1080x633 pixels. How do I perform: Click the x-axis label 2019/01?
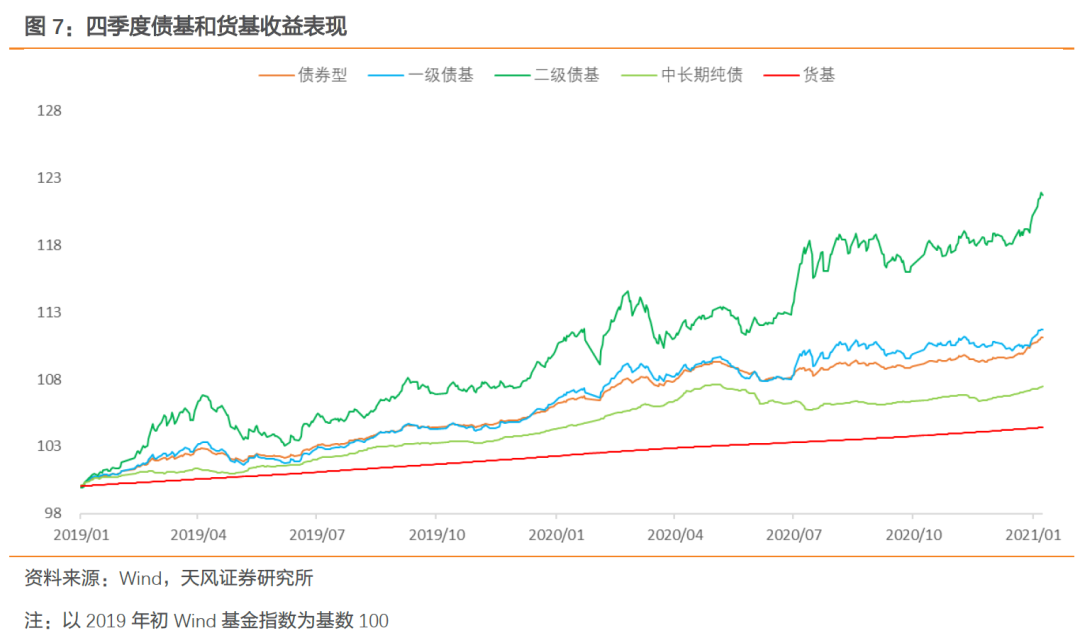tap(81, 535)
